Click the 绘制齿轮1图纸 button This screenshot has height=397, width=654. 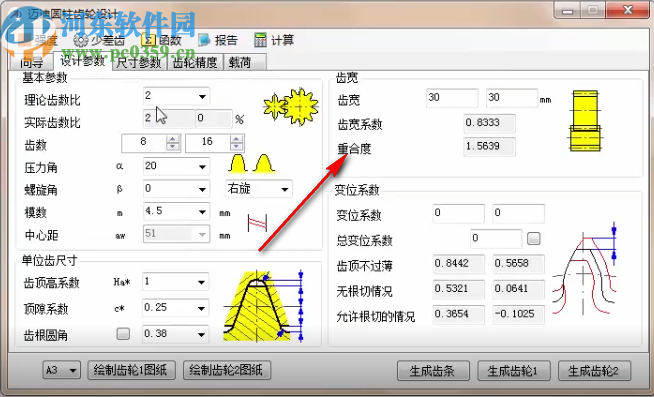(x=131, y=370)
